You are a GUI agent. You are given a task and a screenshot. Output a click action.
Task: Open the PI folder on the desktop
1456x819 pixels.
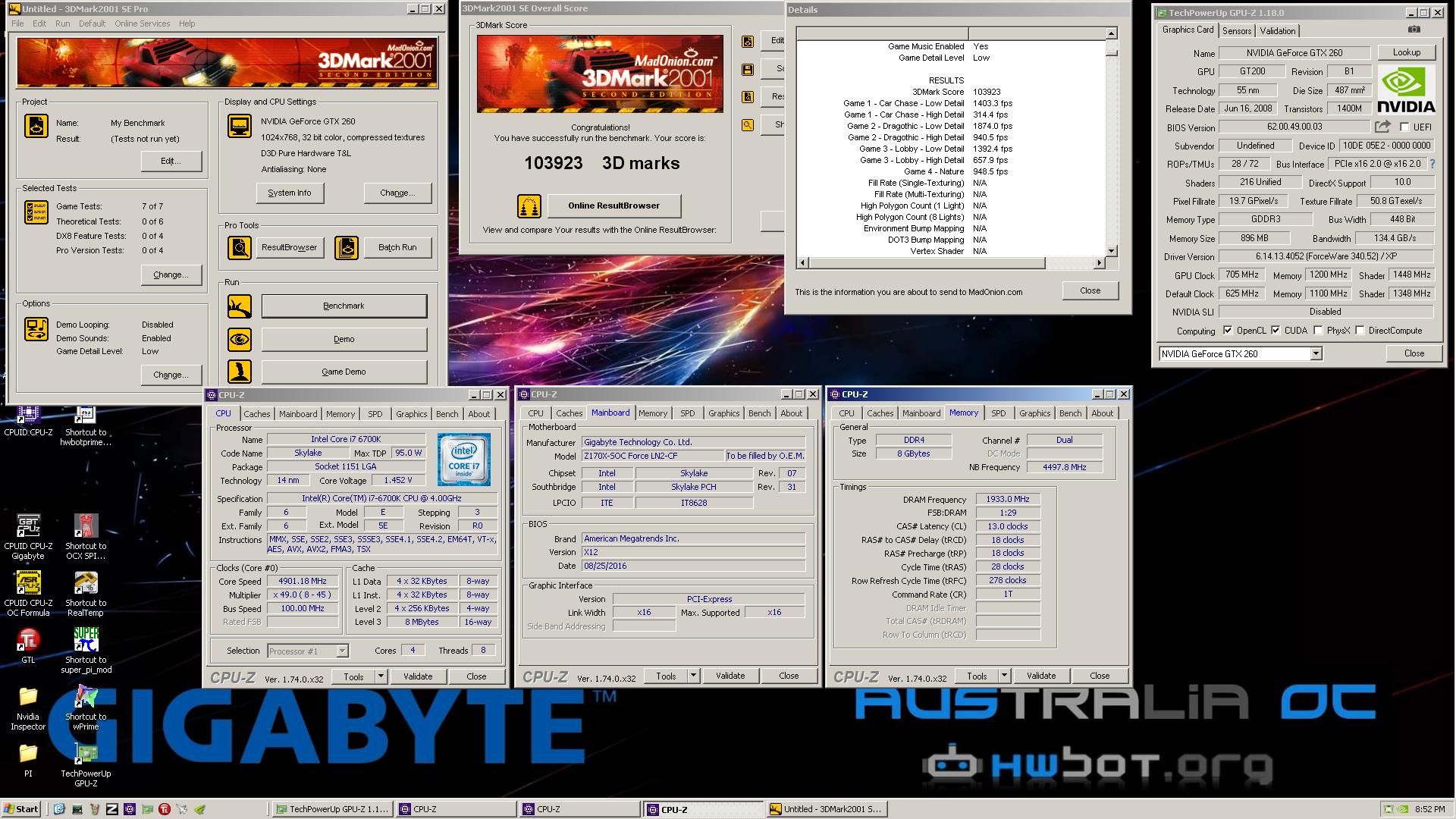(28, 760)
